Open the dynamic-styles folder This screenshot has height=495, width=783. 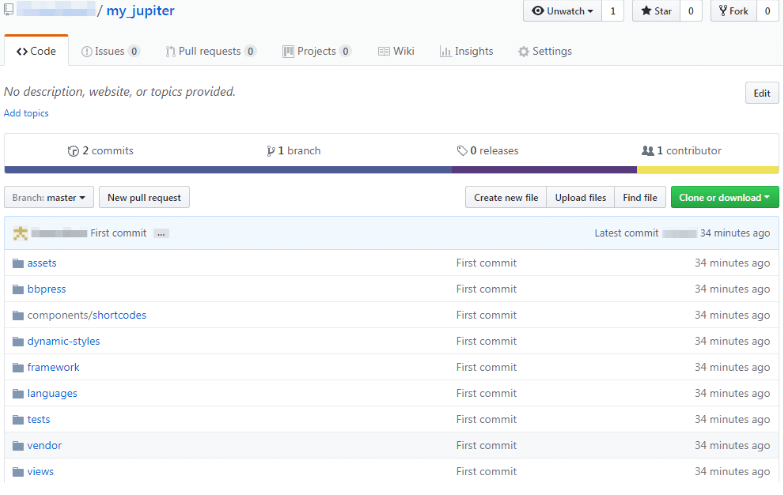[x=63, y=341]
